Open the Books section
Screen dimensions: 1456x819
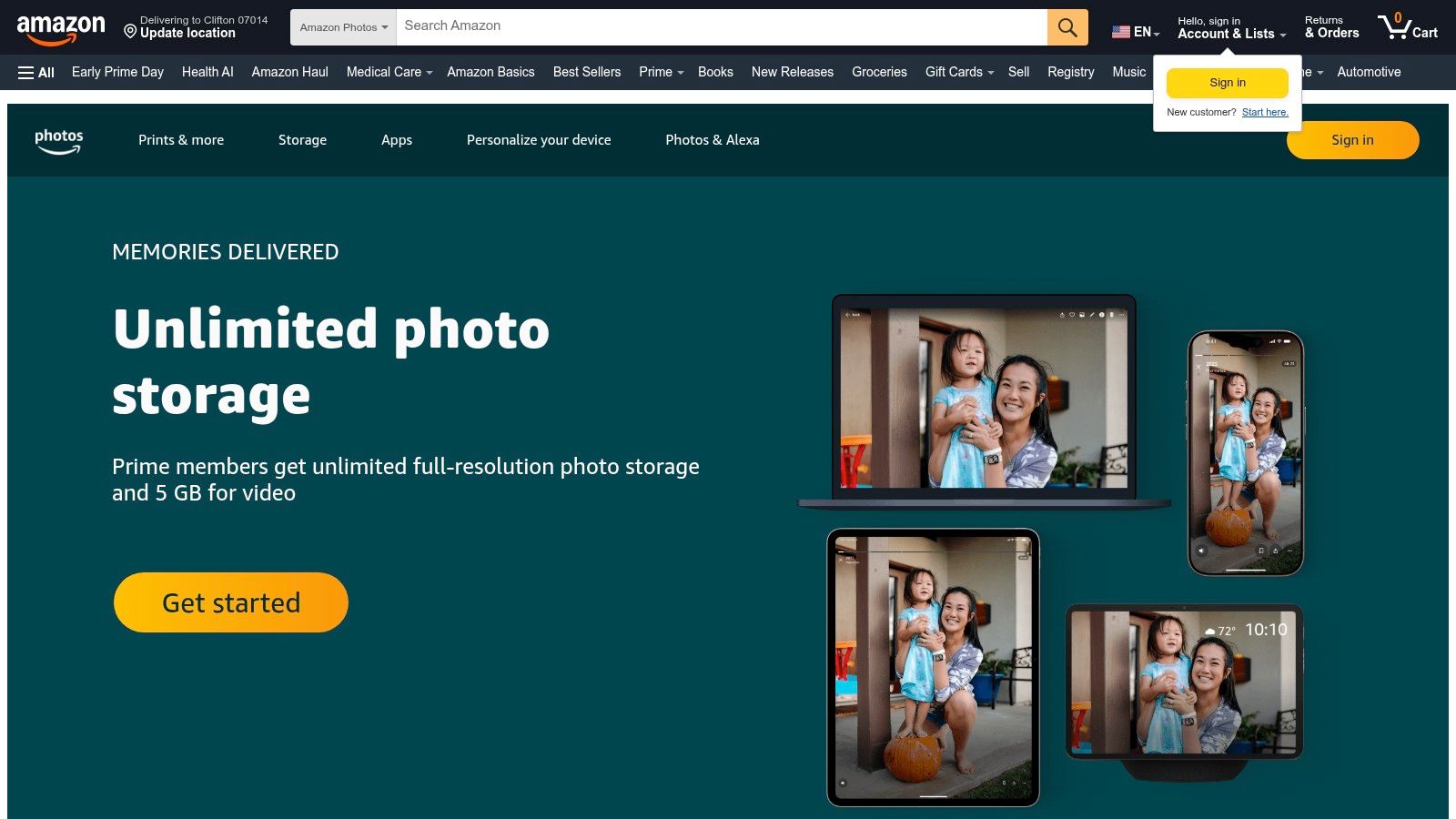pos(715,72)
